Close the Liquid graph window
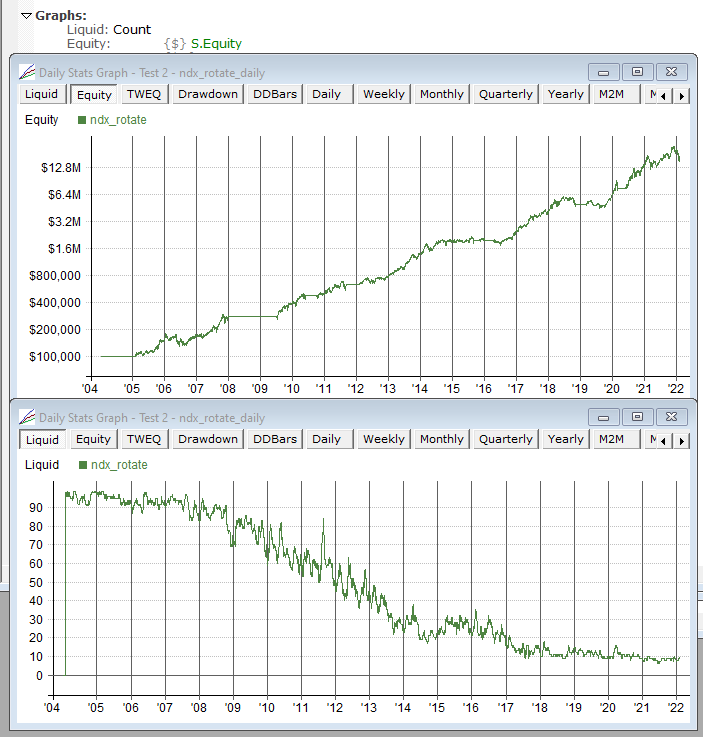 (x=672, y=417)
